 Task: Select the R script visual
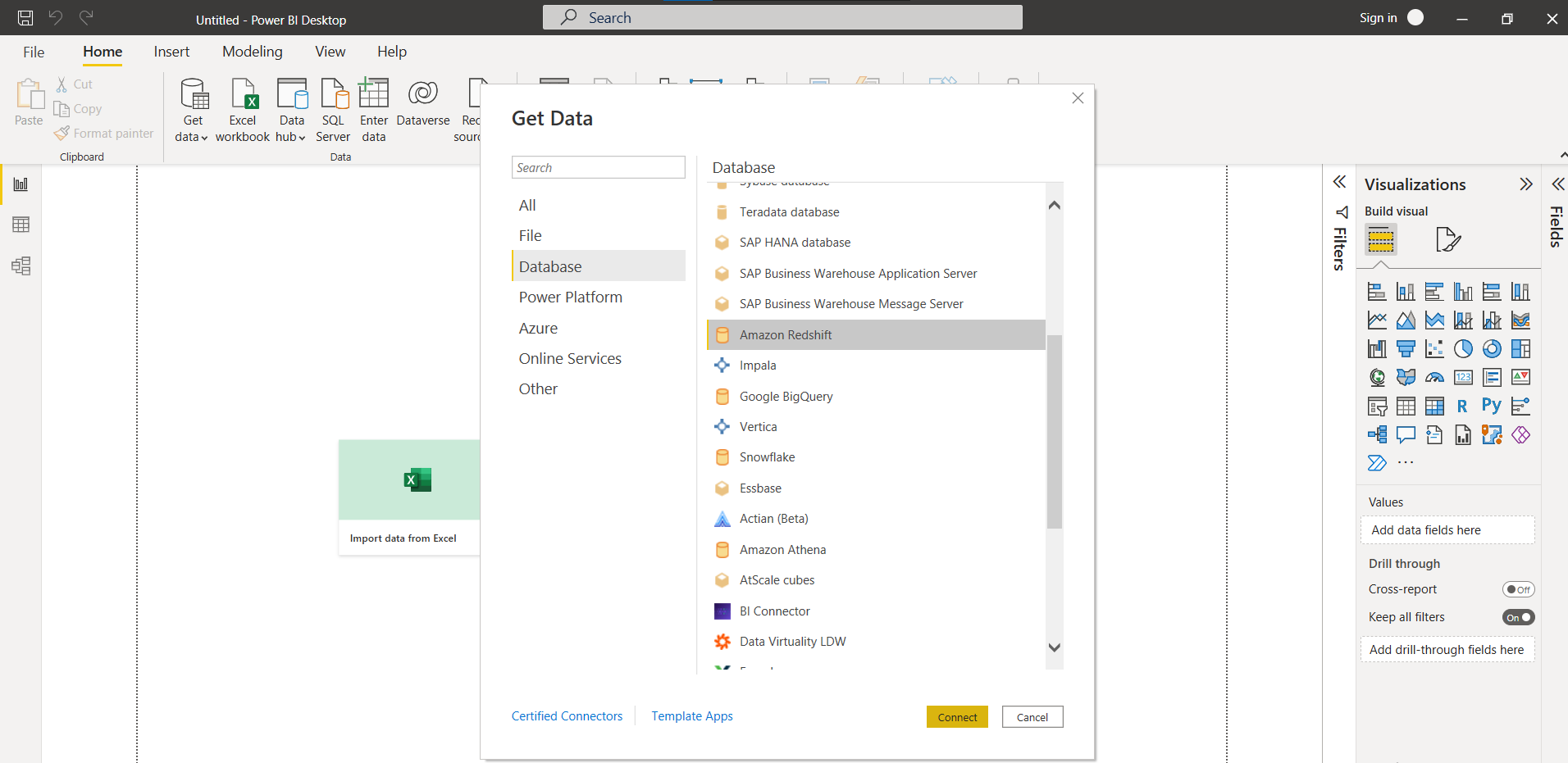click(x=1463, y=406)
